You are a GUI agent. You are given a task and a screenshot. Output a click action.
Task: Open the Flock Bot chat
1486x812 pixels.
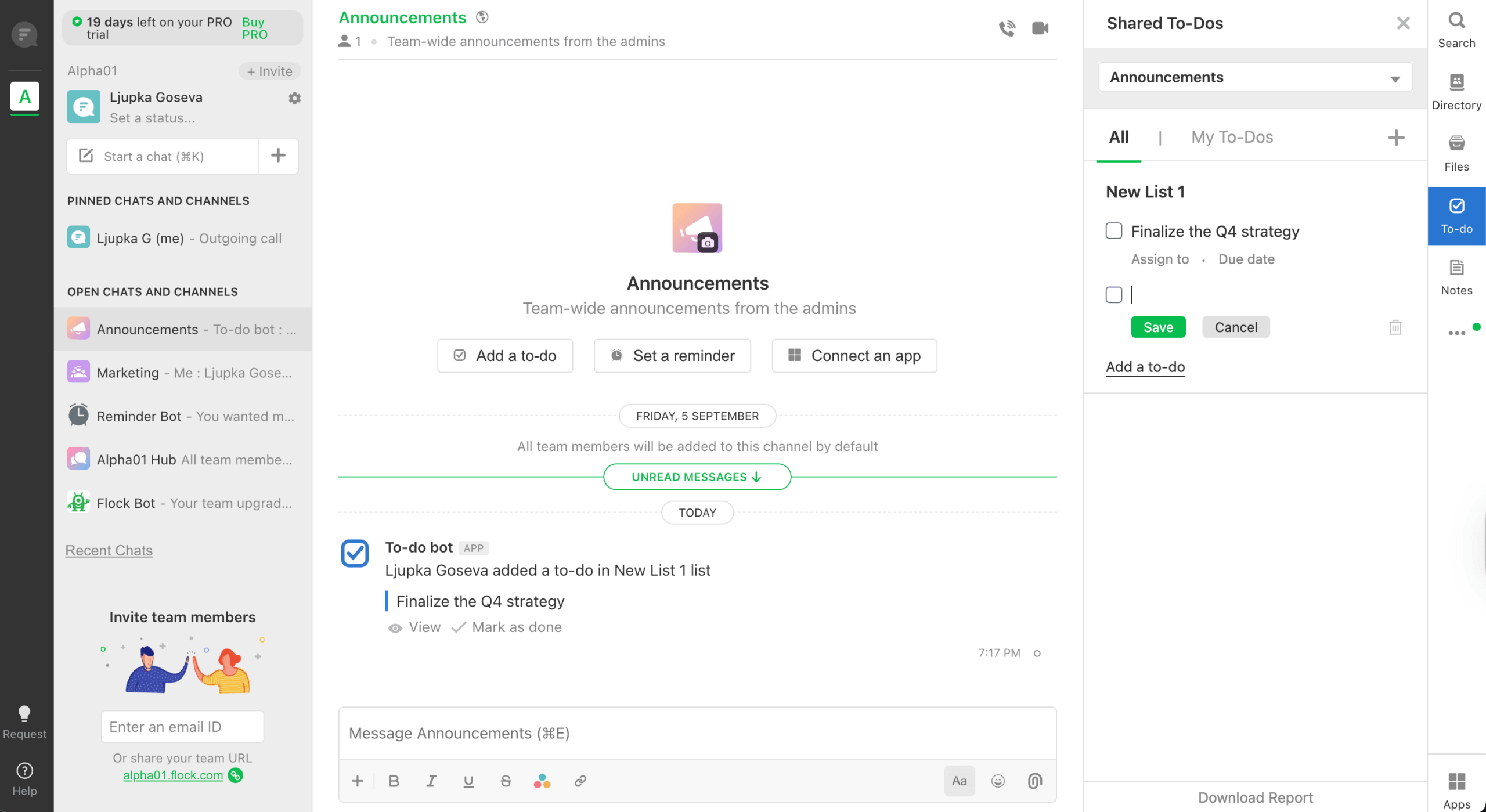tap(183, 503)
